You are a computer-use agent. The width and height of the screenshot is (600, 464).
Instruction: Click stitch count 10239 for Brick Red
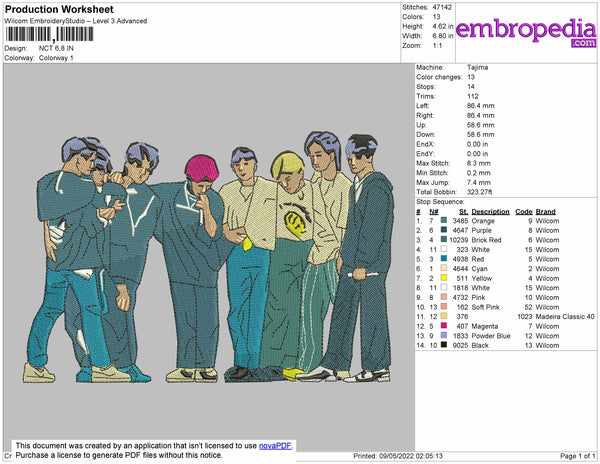458,240
